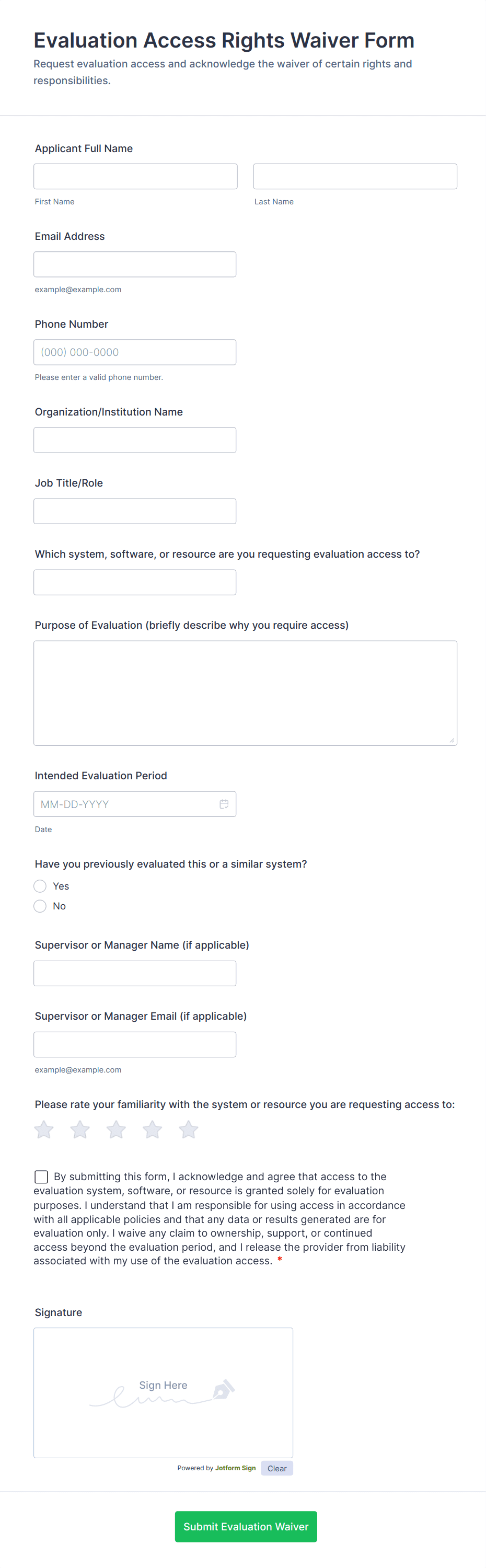
Task: Select No for previously evaluated
Action: coord(40,906)
